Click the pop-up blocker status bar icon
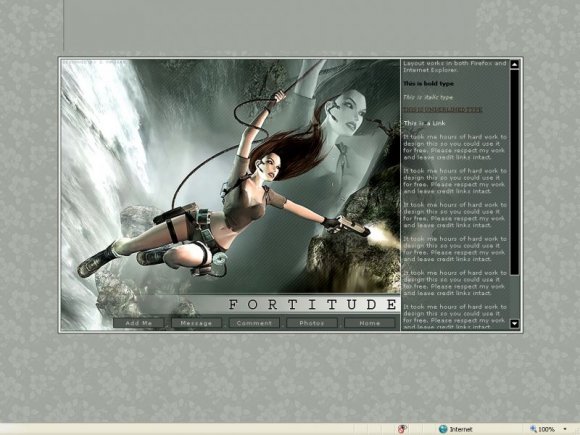Image resolution: width=580 pixels, height=435 pixels. pos(402,429)
